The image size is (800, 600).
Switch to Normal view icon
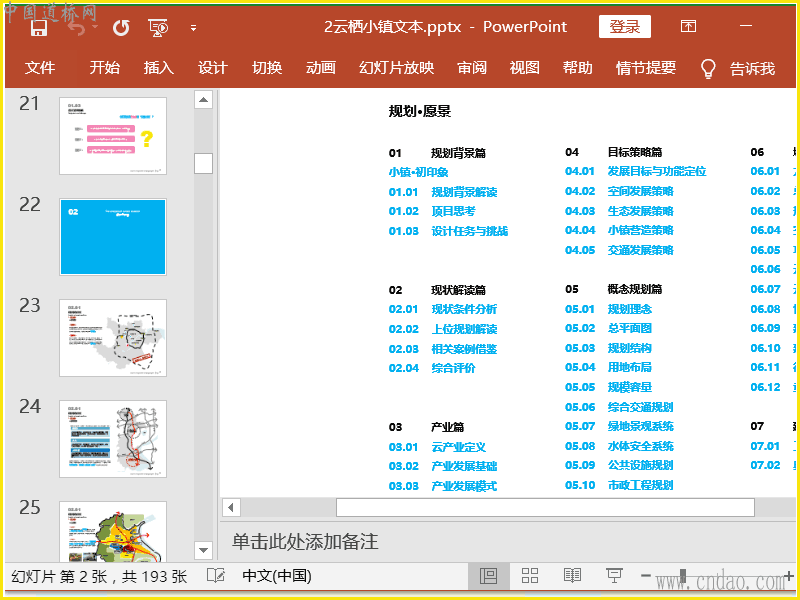pyautogui.click(x=488, y=576)
